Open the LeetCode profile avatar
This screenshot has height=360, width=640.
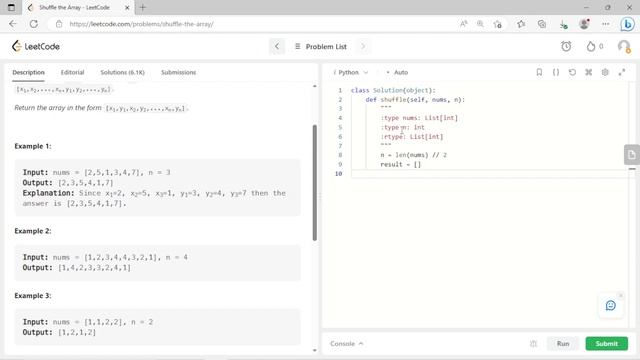click(x=624, y=47)
